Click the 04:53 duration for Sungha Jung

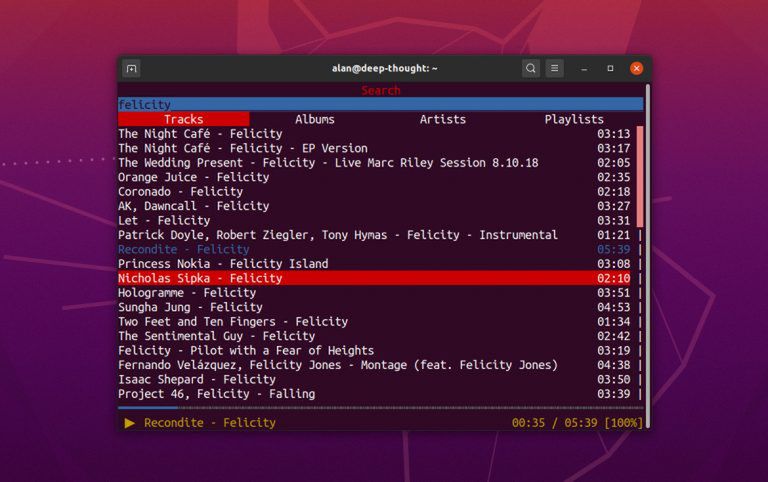(614, 307)
